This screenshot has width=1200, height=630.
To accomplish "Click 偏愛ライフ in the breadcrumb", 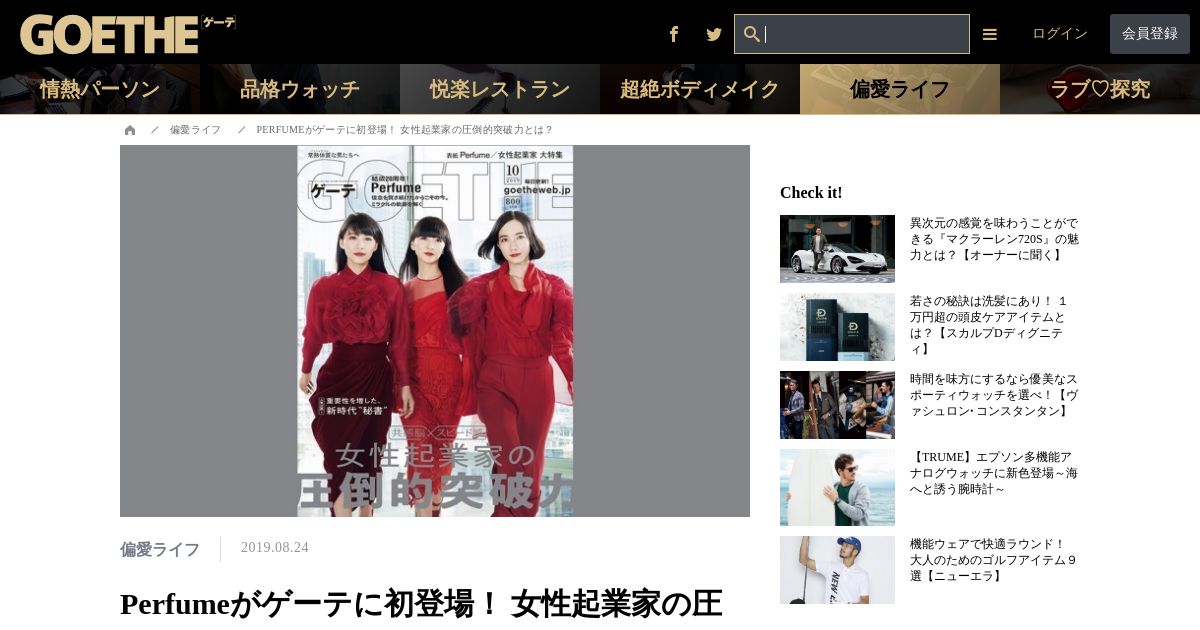I will pos(195,130).
